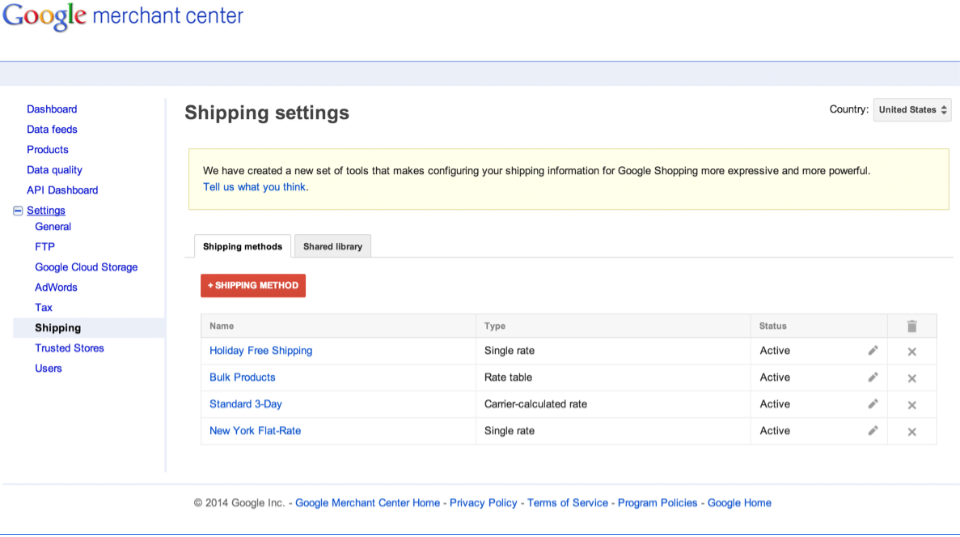The image size is (960, 537).
Task: Open the Country dropdown showing United States
Action: 912,110
